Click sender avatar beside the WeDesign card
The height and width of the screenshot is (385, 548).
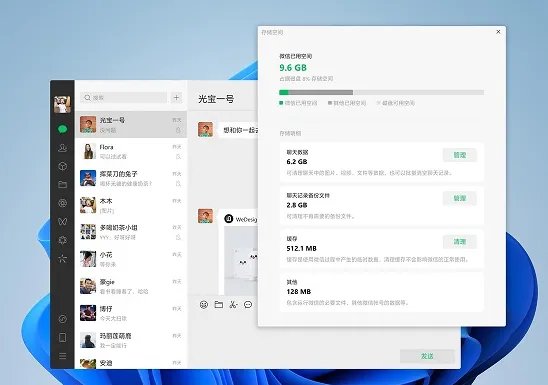(x=206, y=216)
